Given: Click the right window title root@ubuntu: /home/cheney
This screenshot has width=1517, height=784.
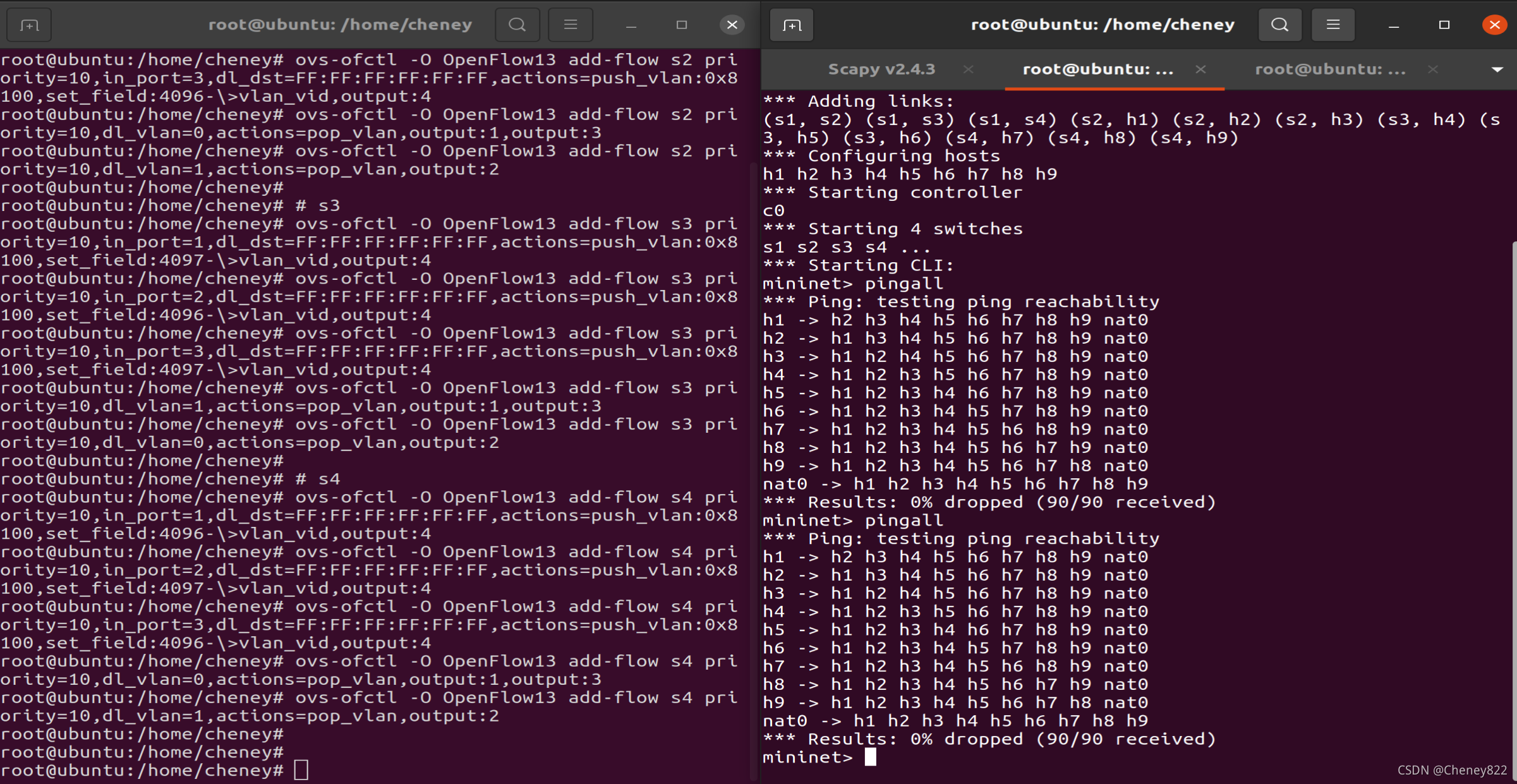Looking at the screenshot, I should coord(1103,25).
